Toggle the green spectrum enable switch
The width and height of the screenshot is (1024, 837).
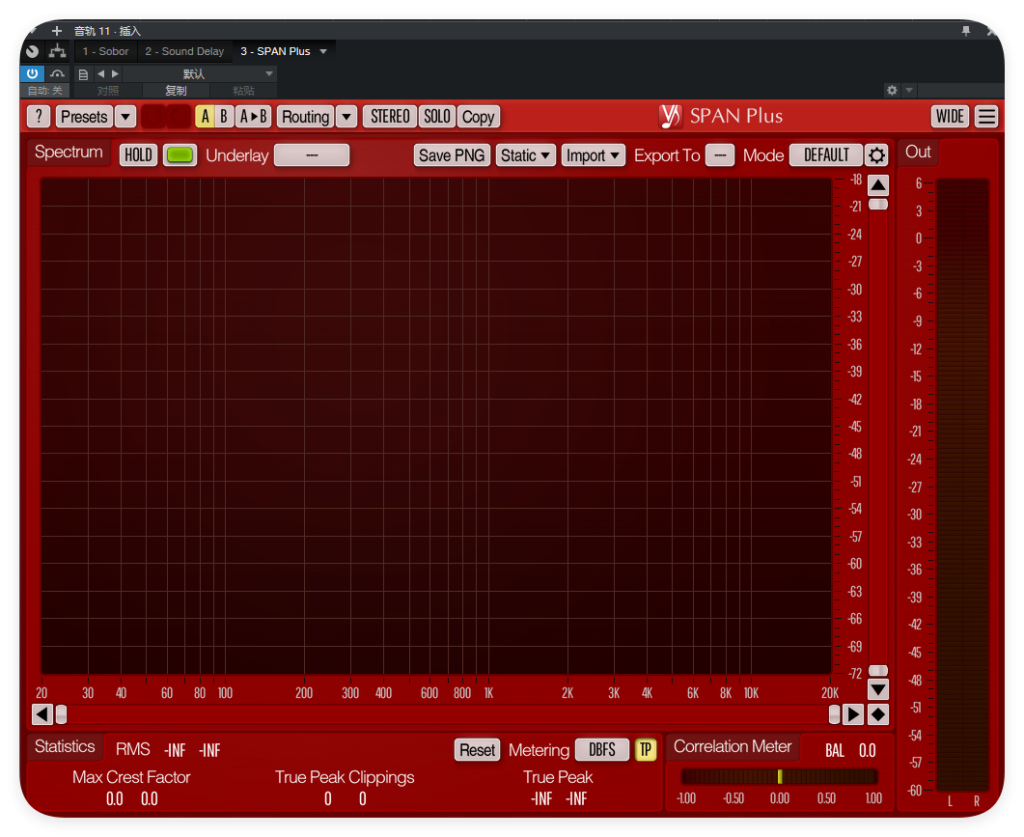click(180, 155)
